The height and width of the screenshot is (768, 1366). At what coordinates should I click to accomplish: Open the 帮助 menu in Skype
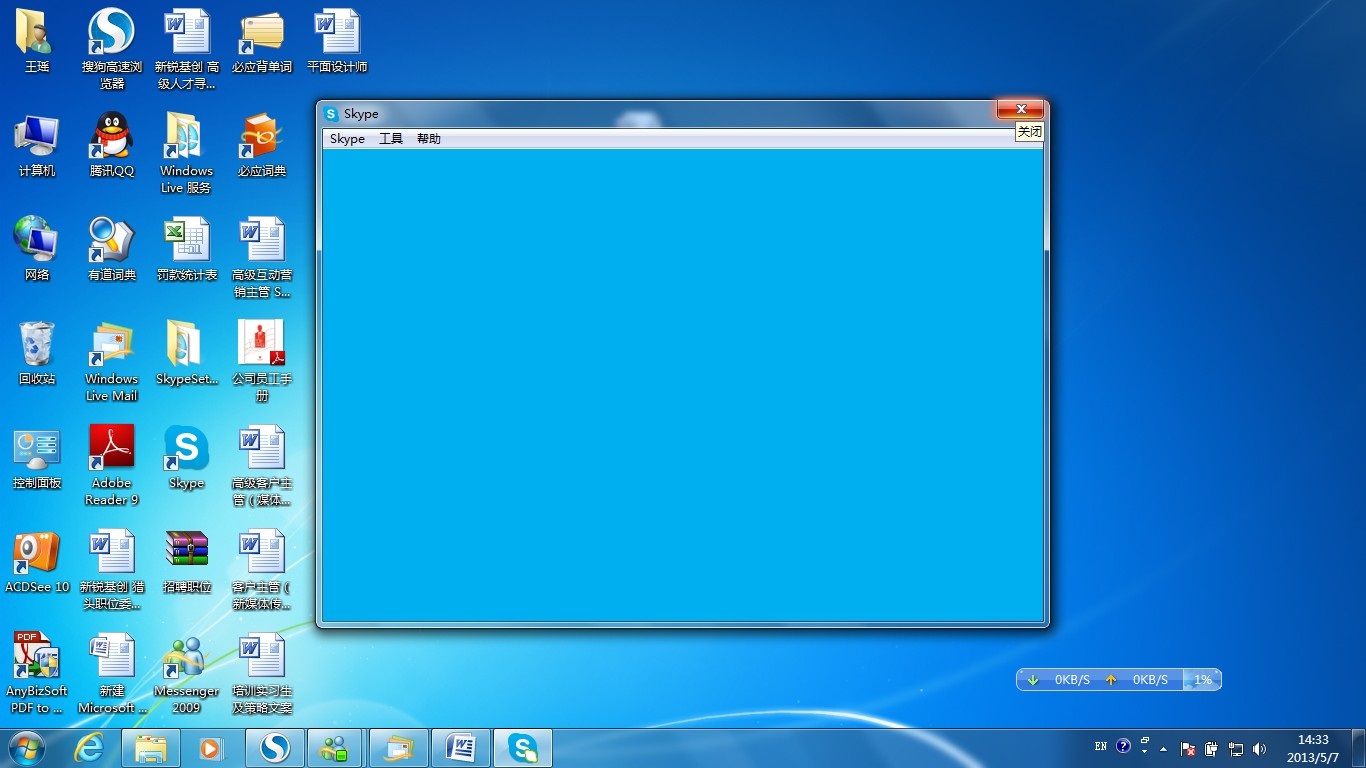(x=429, y=139)
